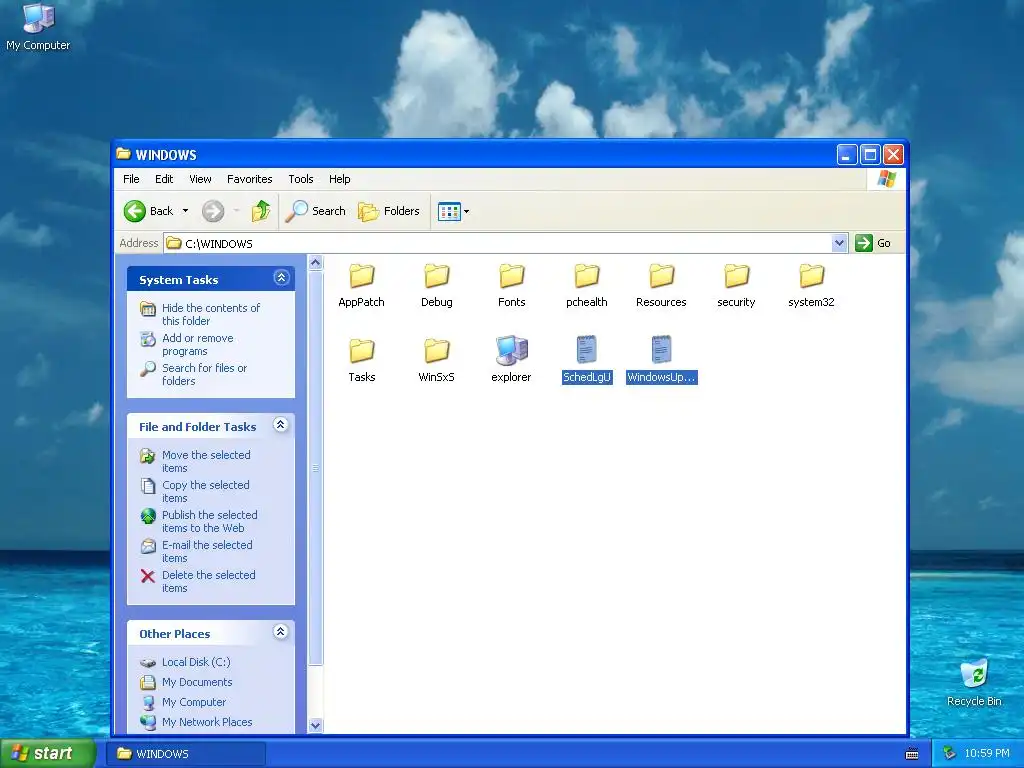Click the Views toolbar icon
This screenshot has height=768, width=1024.
[x=449, y=212]
